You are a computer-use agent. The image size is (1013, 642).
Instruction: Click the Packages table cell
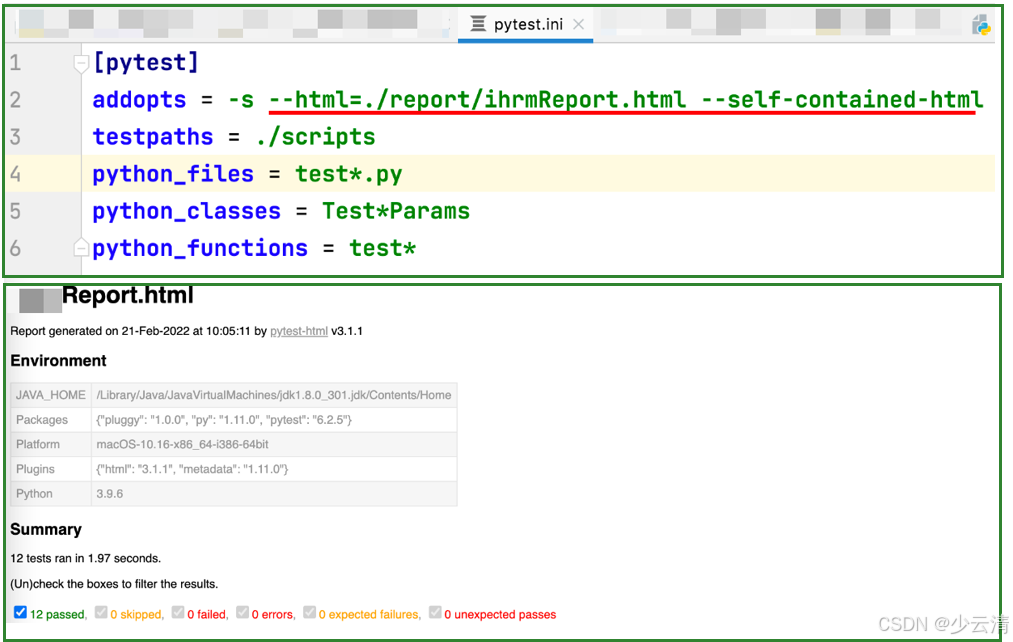click(51, 420)
